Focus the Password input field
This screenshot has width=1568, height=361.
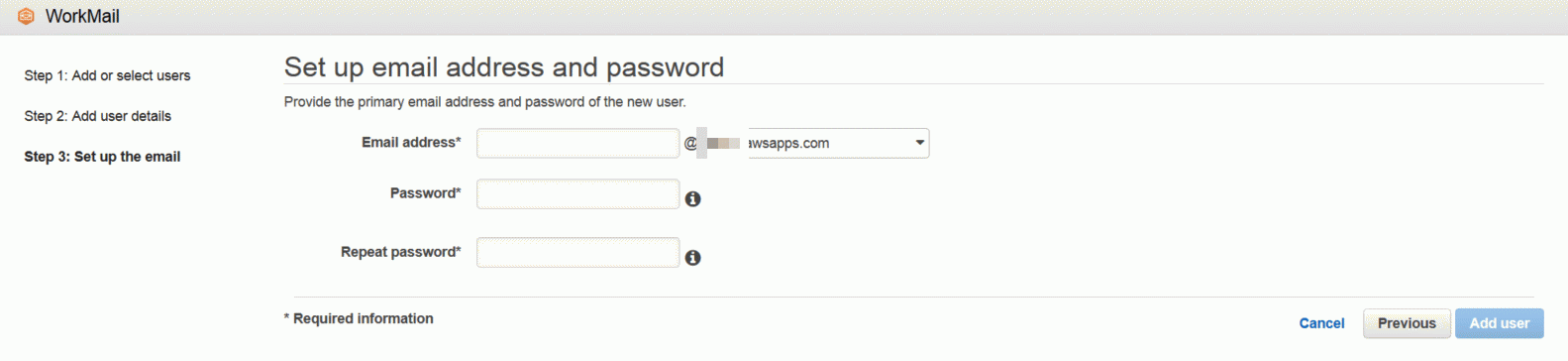tap(577, 193)
